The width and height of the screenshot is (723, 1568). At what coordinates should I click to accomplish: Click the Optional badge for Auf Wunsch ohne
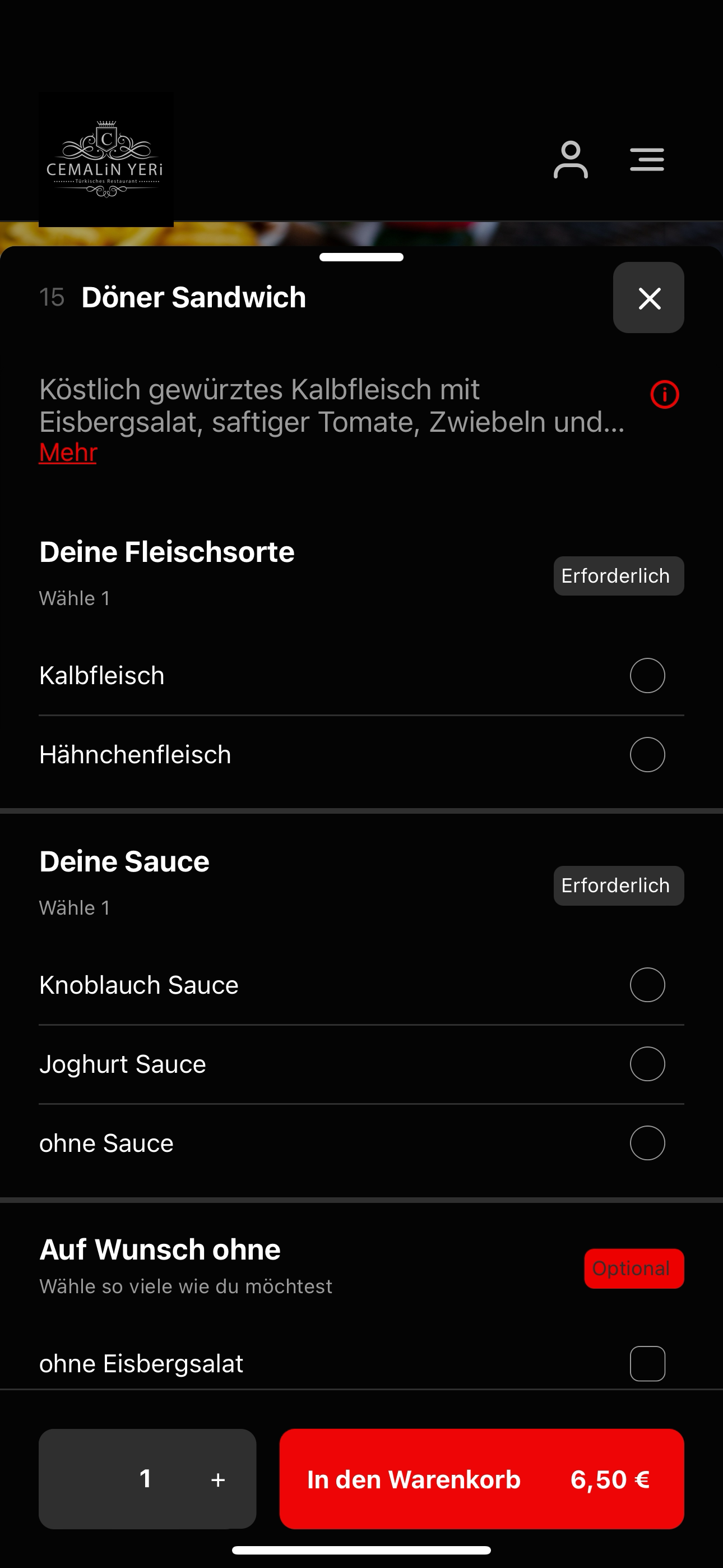tap(633, 1269)
